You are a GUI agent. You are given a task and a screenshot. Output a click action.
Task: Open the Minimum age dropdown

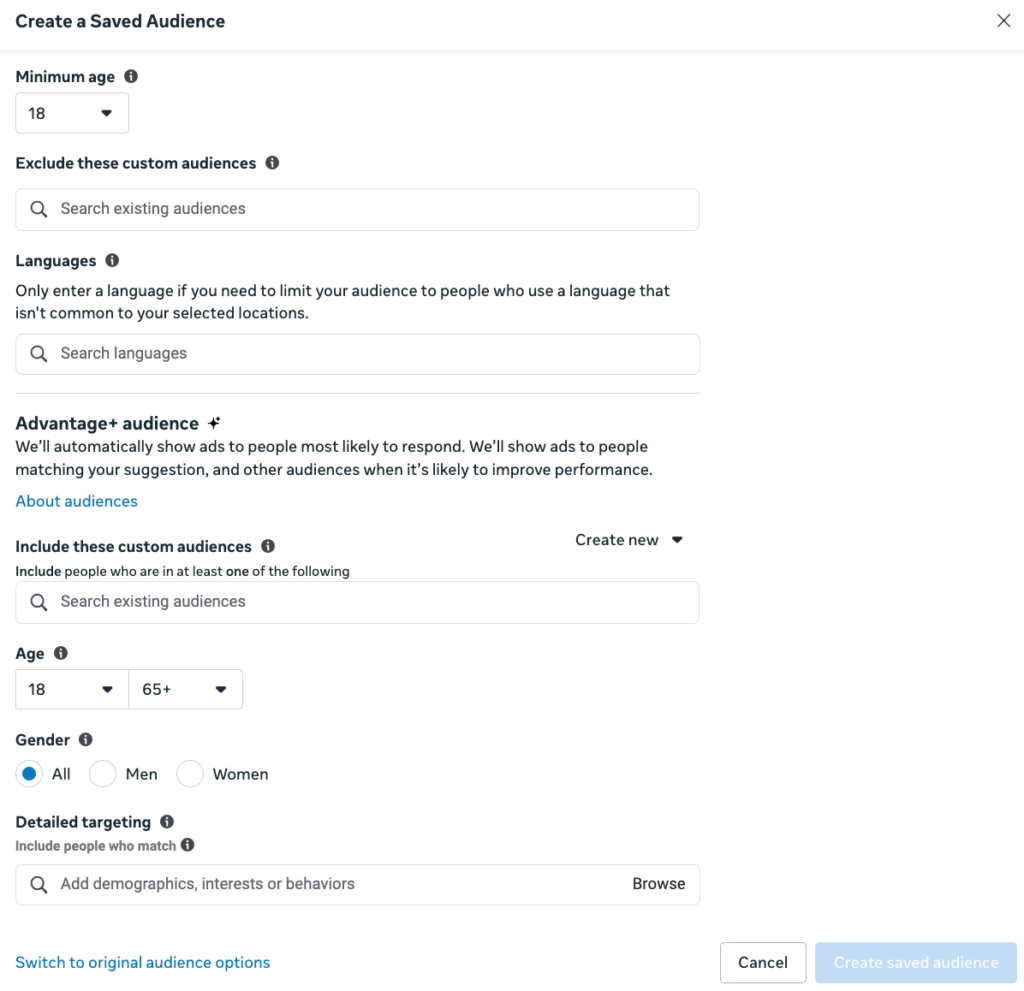click(71, 113)
